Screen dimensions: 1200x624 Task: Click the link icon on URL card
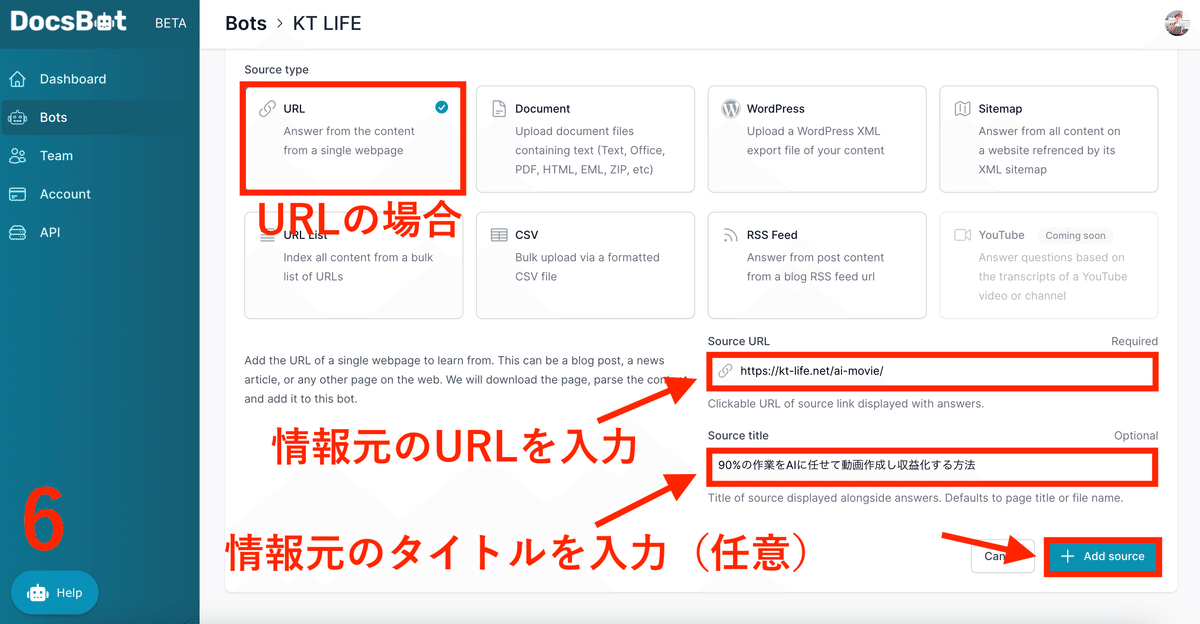pos(267,109)
